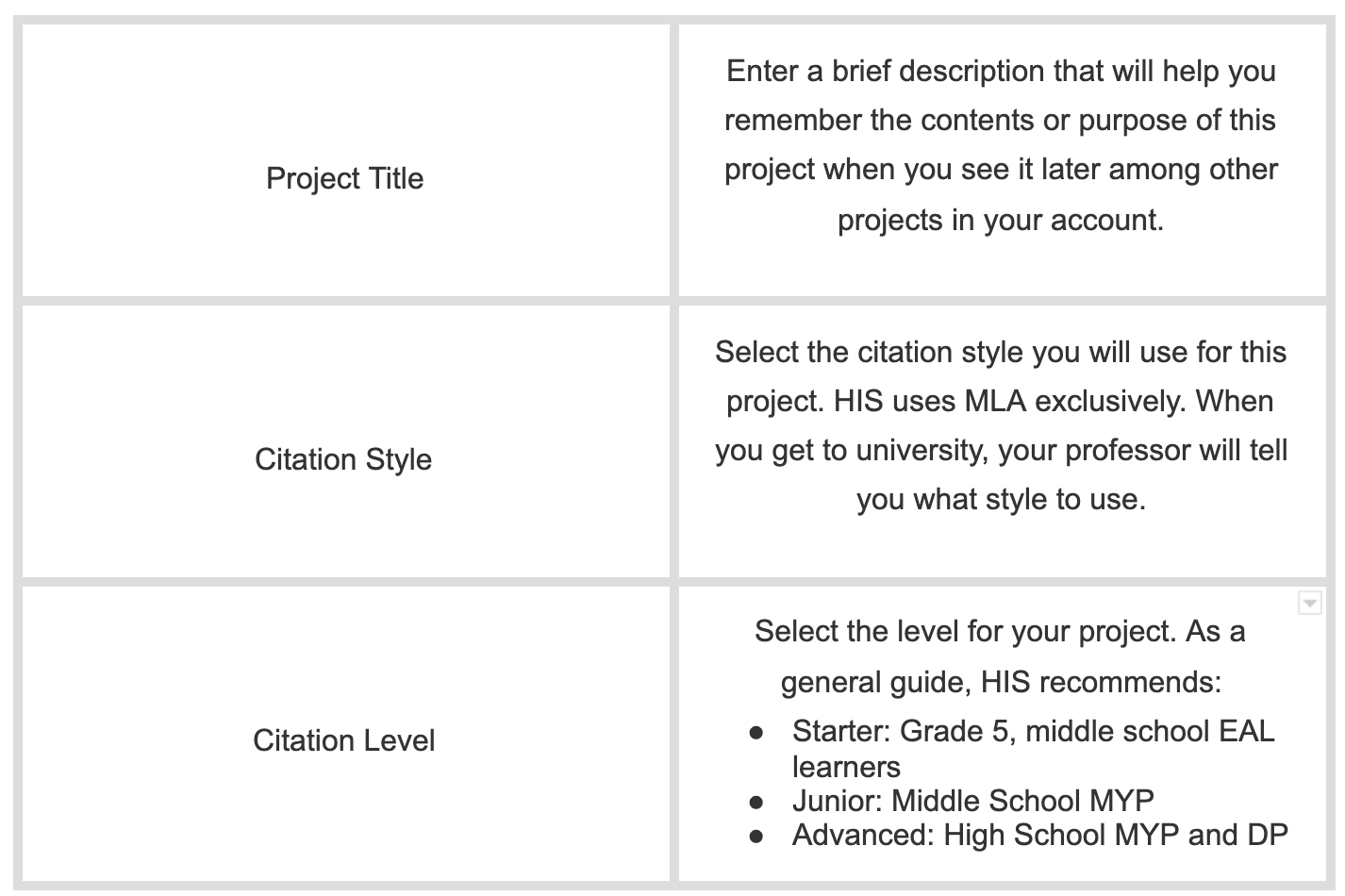Screen dimensions: 1345x896
Task: Click "Advanced: High School MYP and DP" item
Action: pyautogui.click(x=1039, y=835)
